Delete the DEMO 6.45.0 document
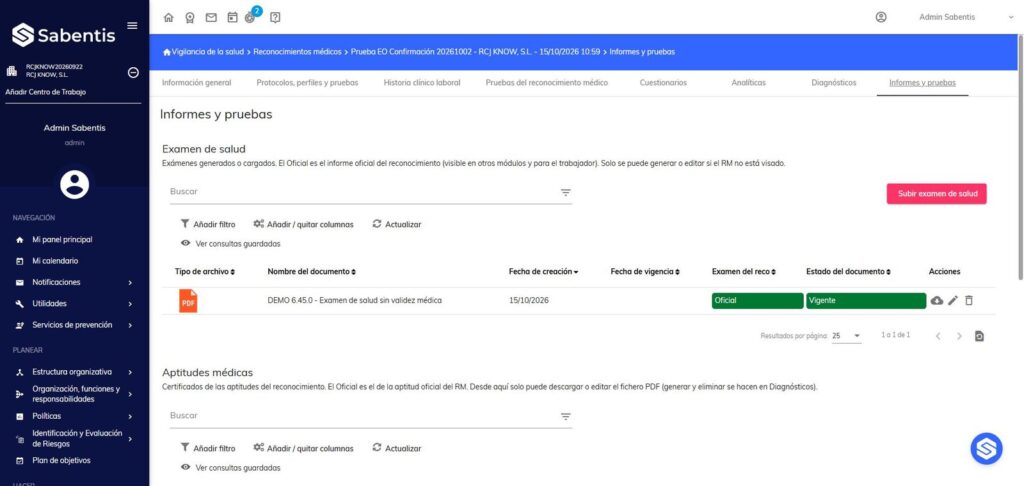 [x=969, y=300]
